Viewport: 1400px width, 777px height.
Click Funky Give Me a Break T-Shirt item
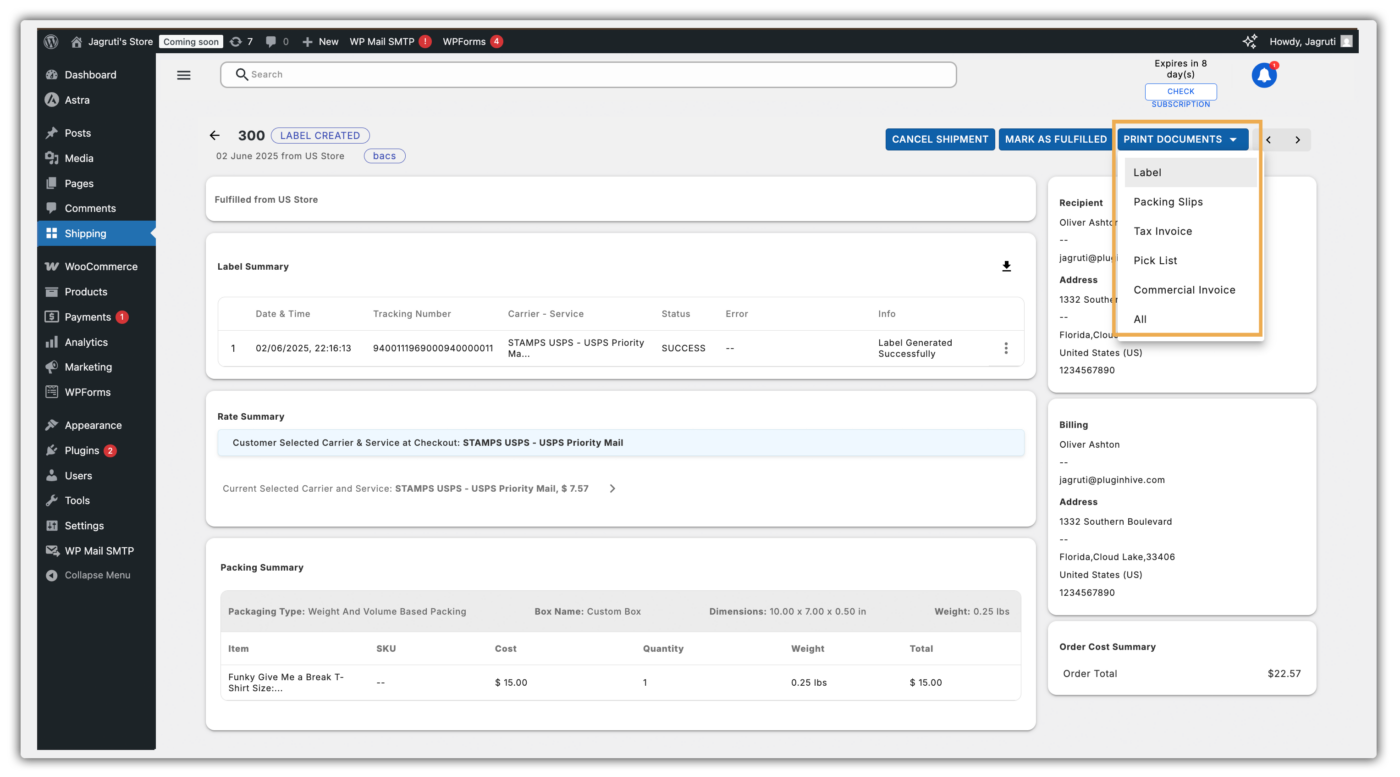click(286, 682)
